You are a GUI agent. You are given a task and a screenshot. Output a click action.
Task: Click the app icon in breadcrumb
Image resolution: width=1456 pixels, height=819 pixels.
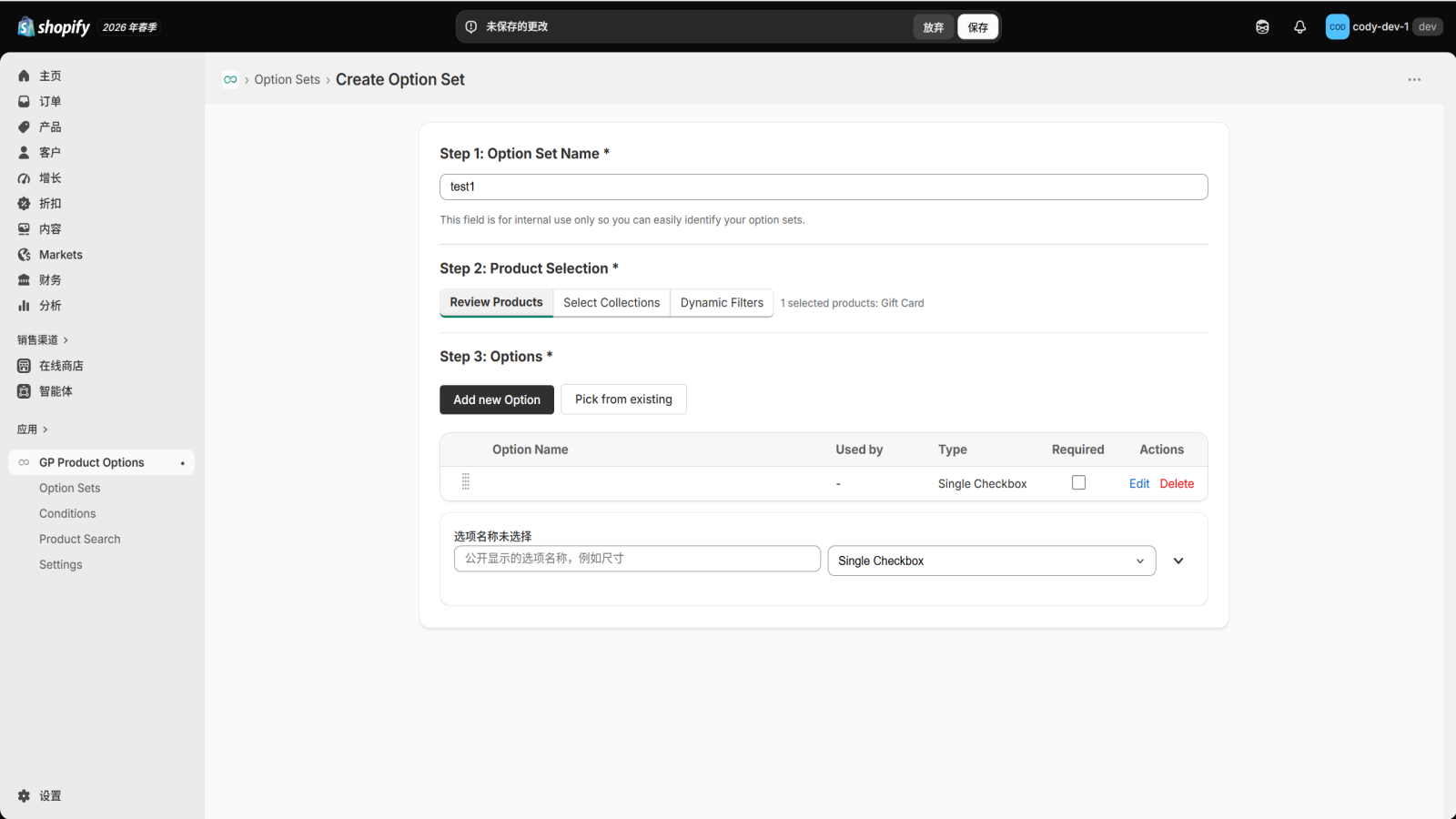coord(230,80)
